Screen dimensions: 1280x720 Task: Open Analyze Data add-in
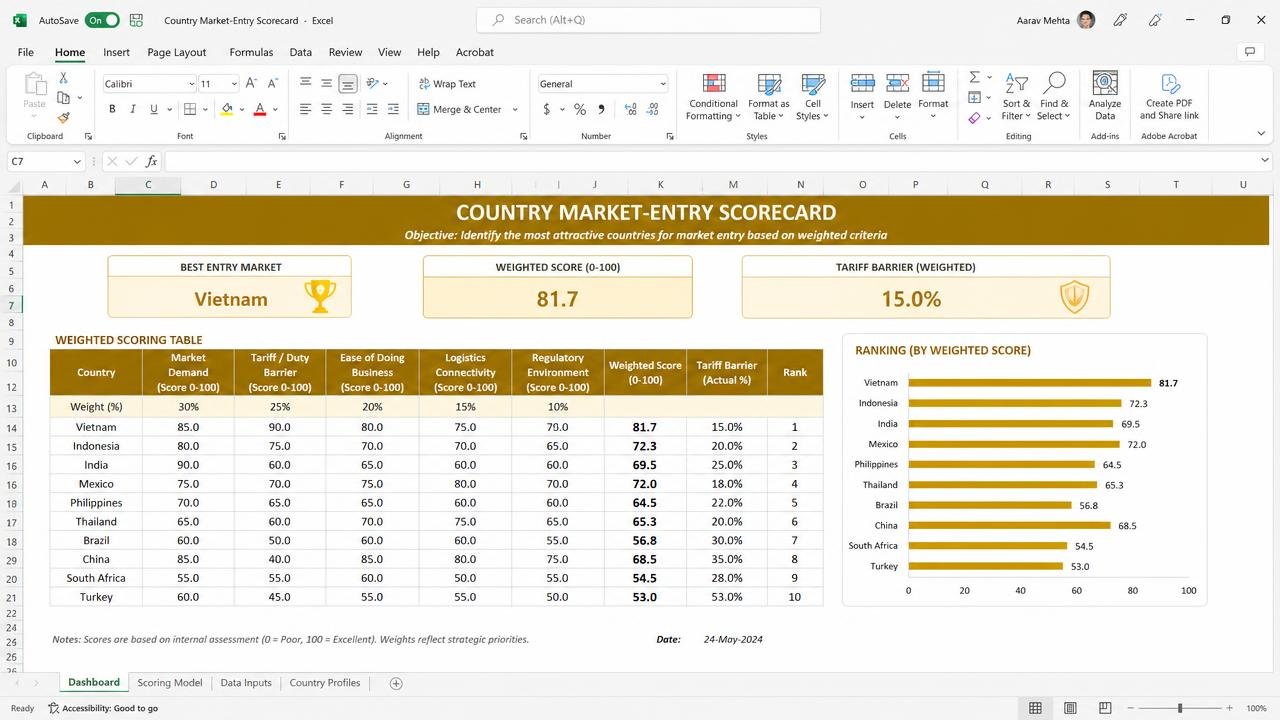[1105, 96]
